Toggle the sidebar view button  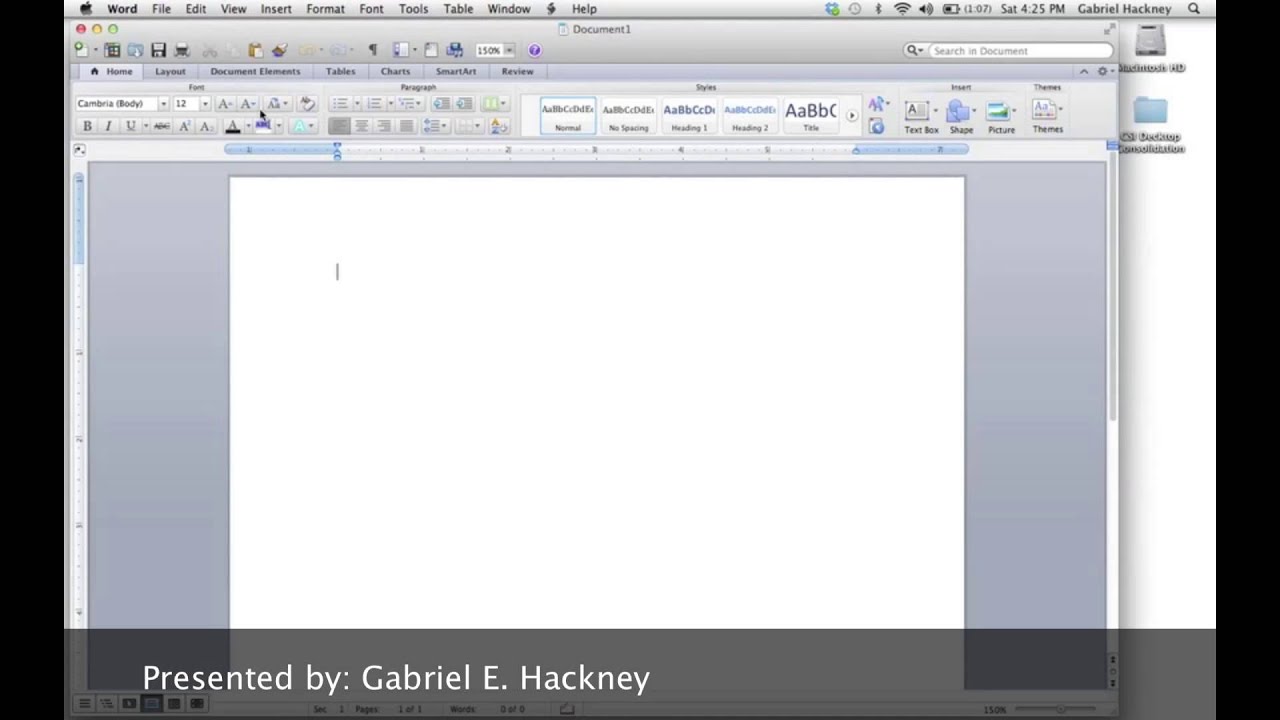click(401, 50)
